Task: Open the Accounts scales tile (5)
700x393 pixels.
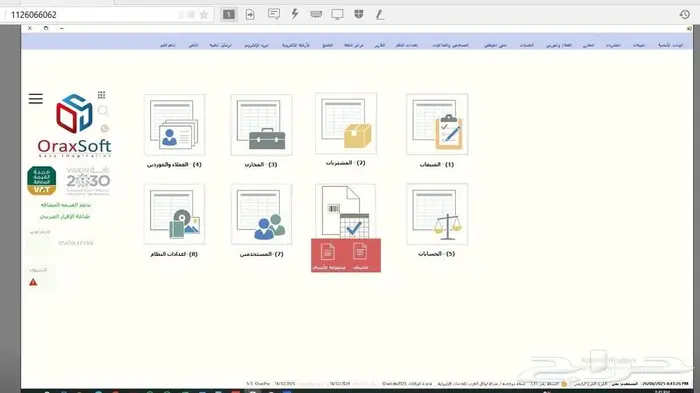Action: [437, 214]
